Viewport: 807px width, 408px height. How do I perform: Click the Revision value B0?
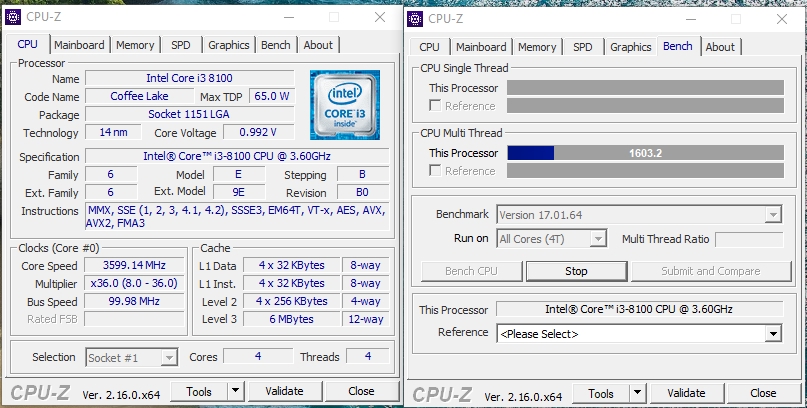tap(362, 192)
